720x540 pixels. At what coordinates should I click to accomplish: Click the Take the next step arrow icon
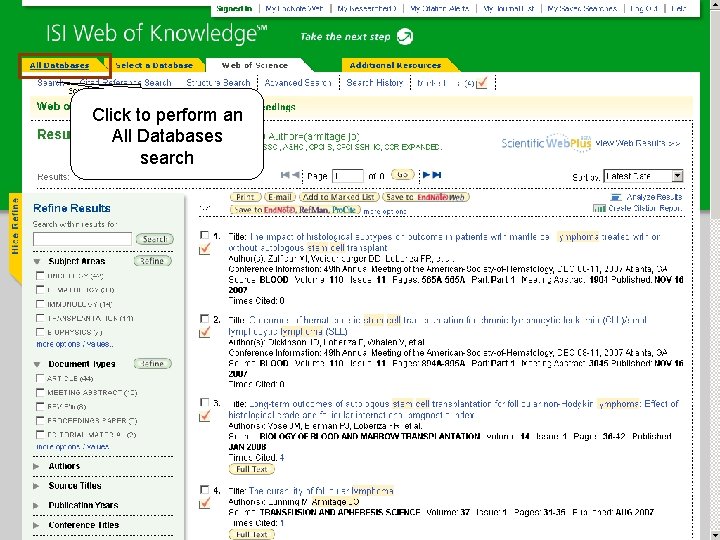(405, 36)
